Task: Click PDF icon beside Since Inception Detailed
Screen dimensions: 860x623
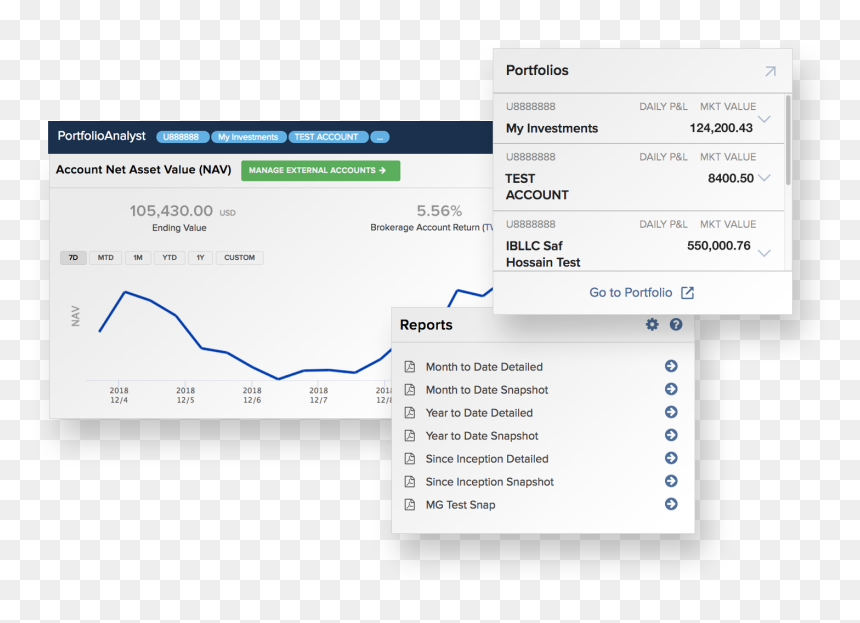Action: point(410,459)
